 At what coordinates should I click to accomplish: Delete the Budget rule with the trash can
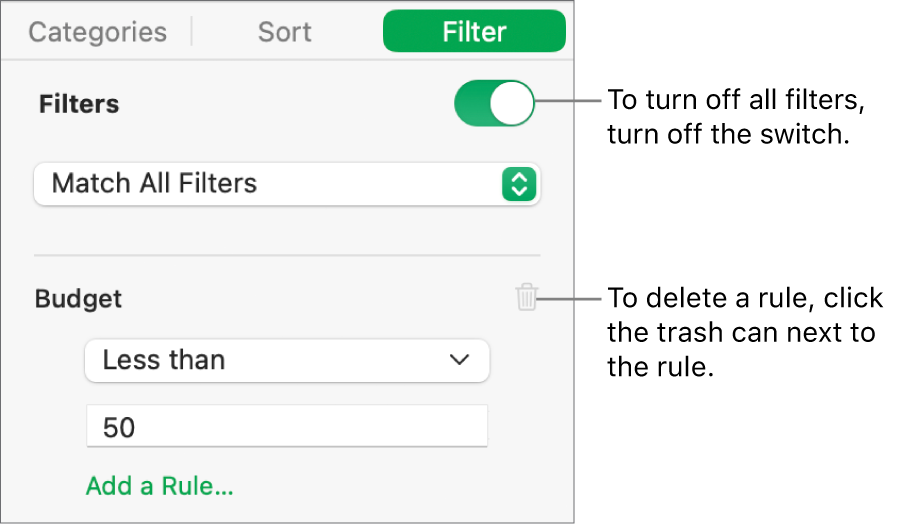point(527,297)
